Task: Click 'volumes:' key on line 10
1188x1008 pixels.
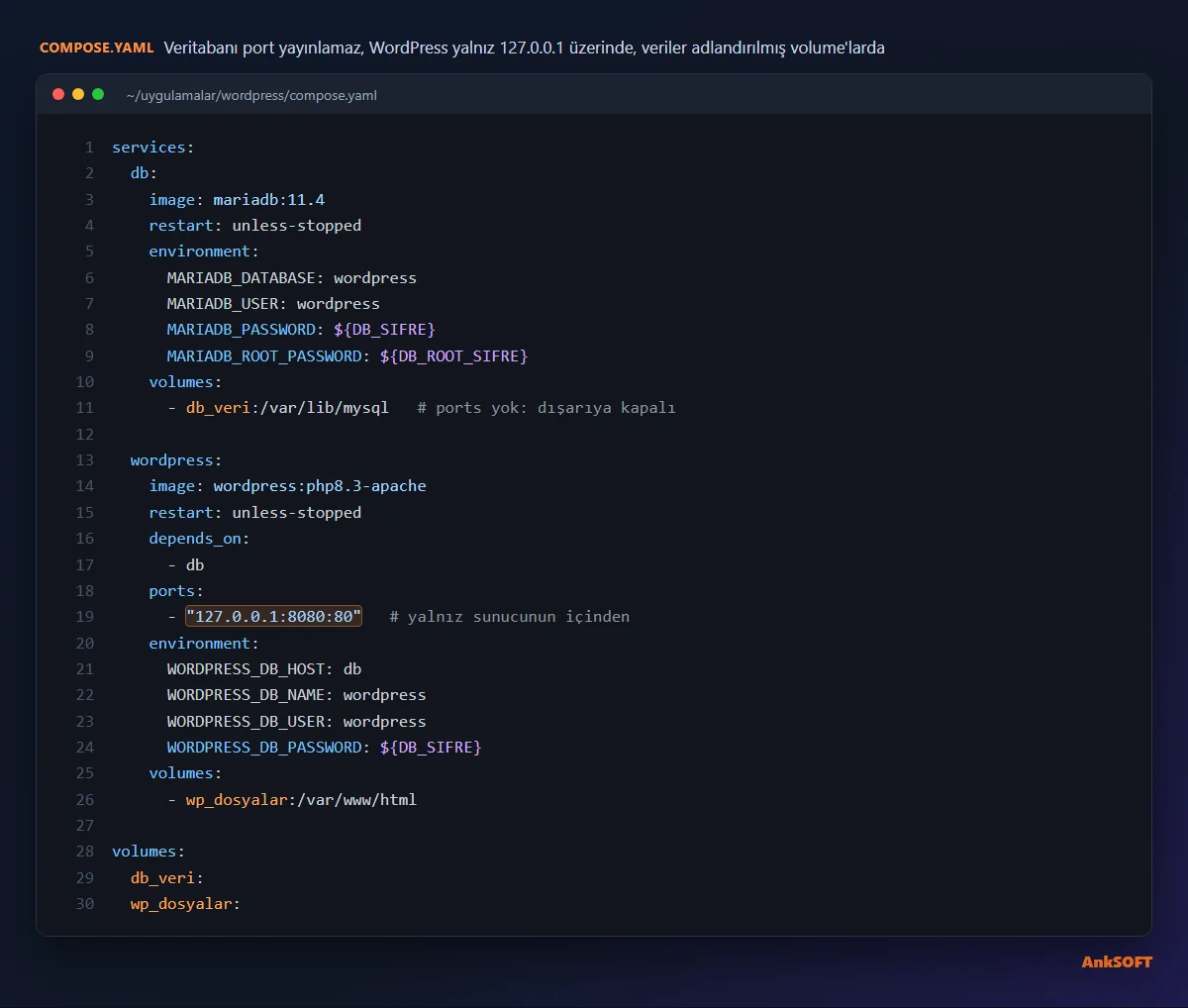Action: 185,382
